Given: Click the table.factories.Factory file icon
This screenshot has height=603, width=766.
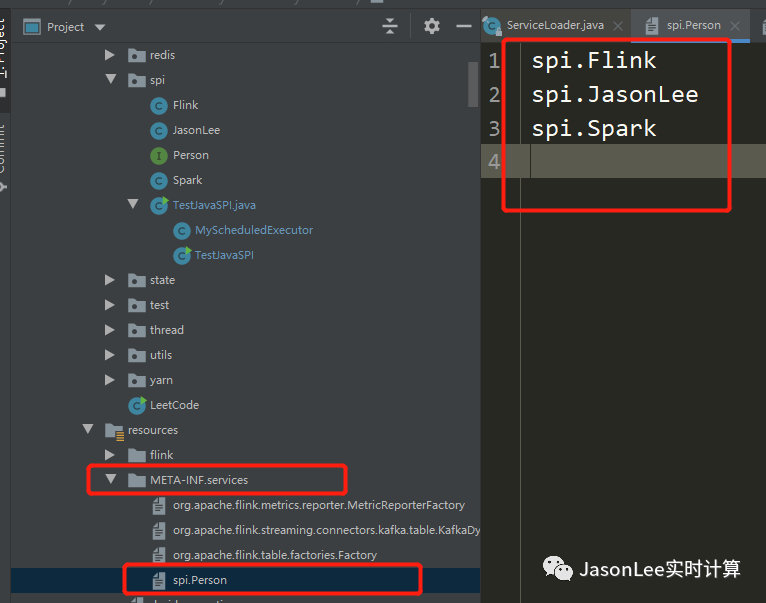Looking at the screenshot, I should pos(159,555).
